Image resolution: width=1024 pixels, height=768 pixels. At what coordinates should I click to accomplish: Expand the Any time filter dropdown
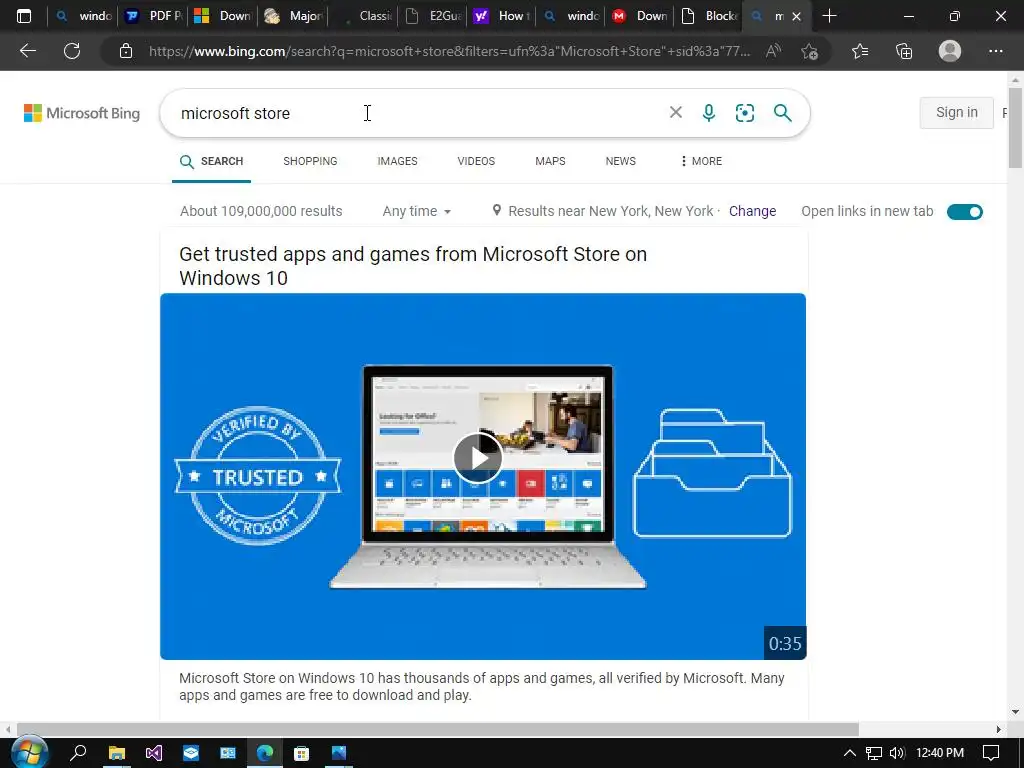[x=417, y=211]
